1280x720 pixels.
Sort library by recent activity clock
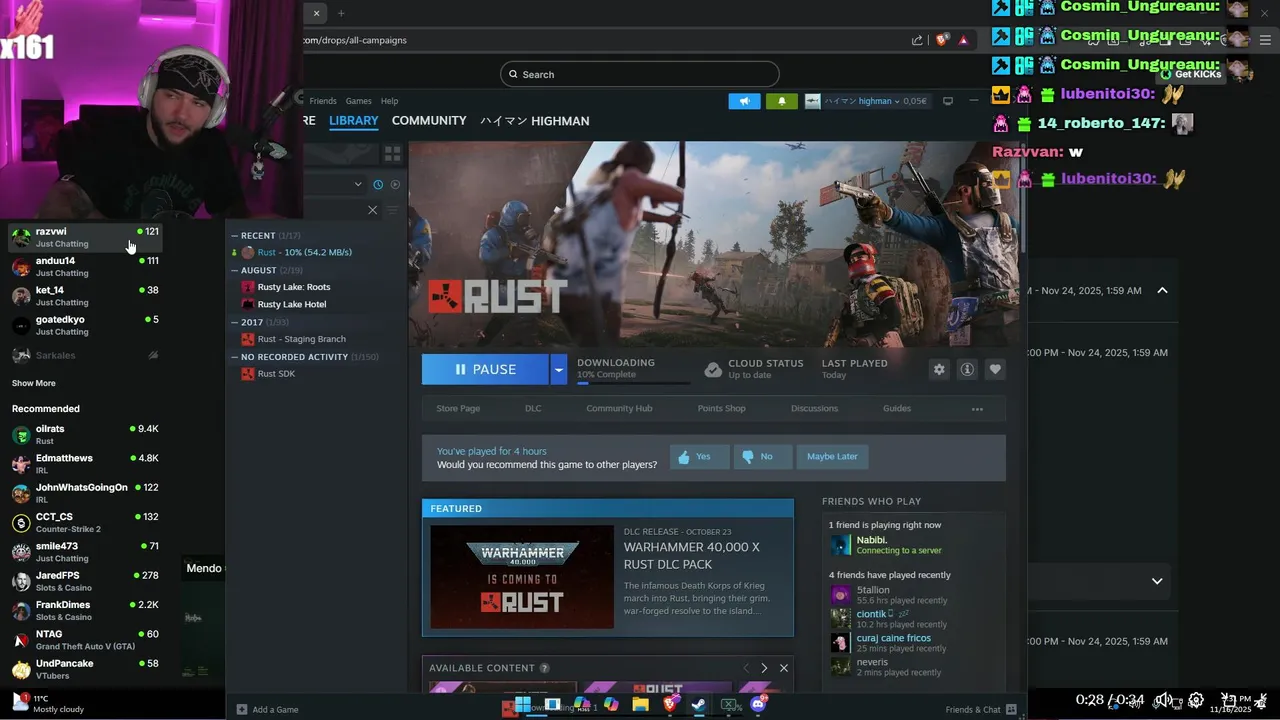tap(378, 184)
